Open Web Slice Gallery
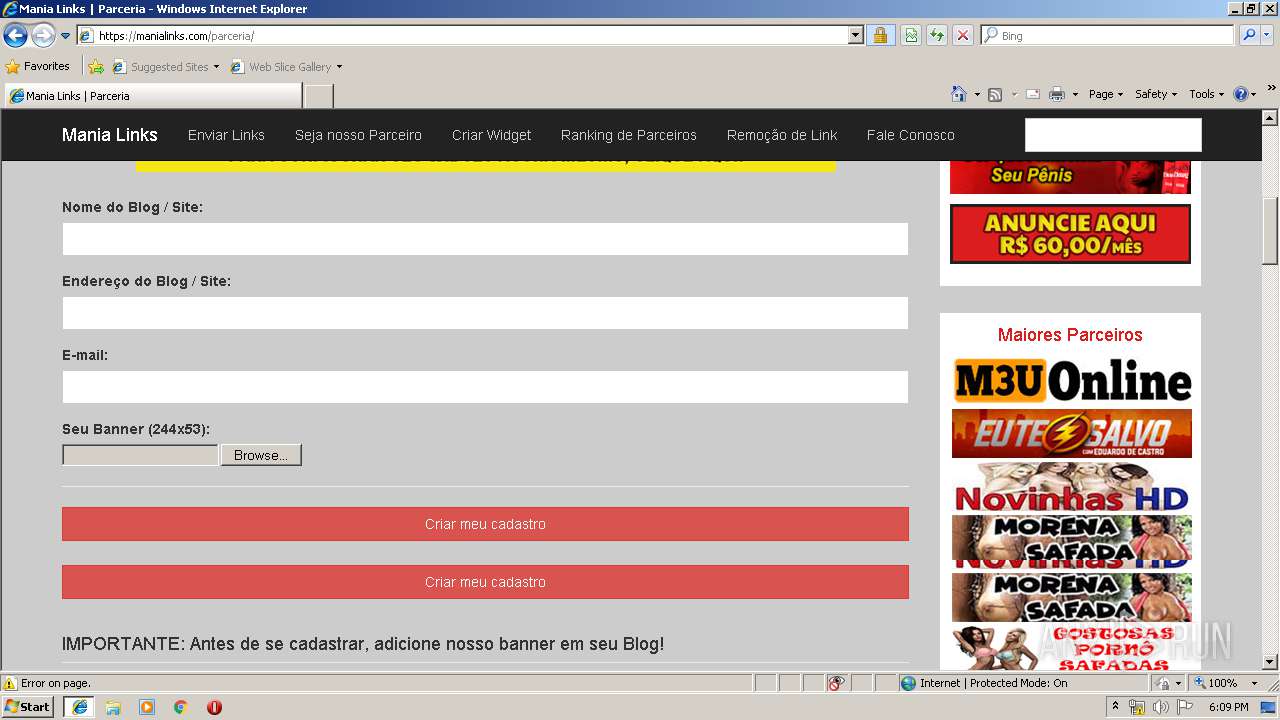The height and width of the screenshot is (720, 1280). tap(286, 67)
